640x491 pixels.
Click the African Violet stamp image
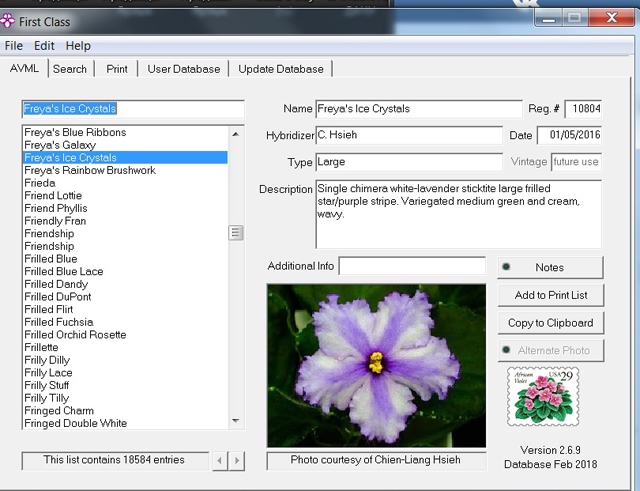coord(543,397)
